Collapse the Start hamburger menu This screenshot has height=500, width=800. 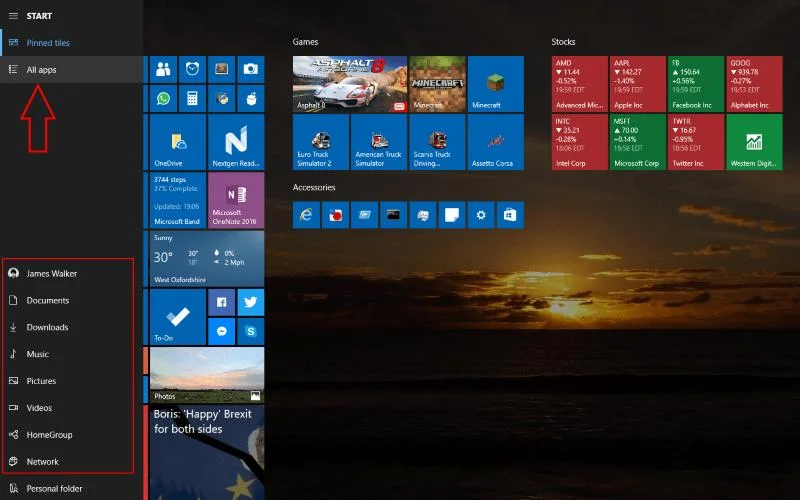[14, 16]
